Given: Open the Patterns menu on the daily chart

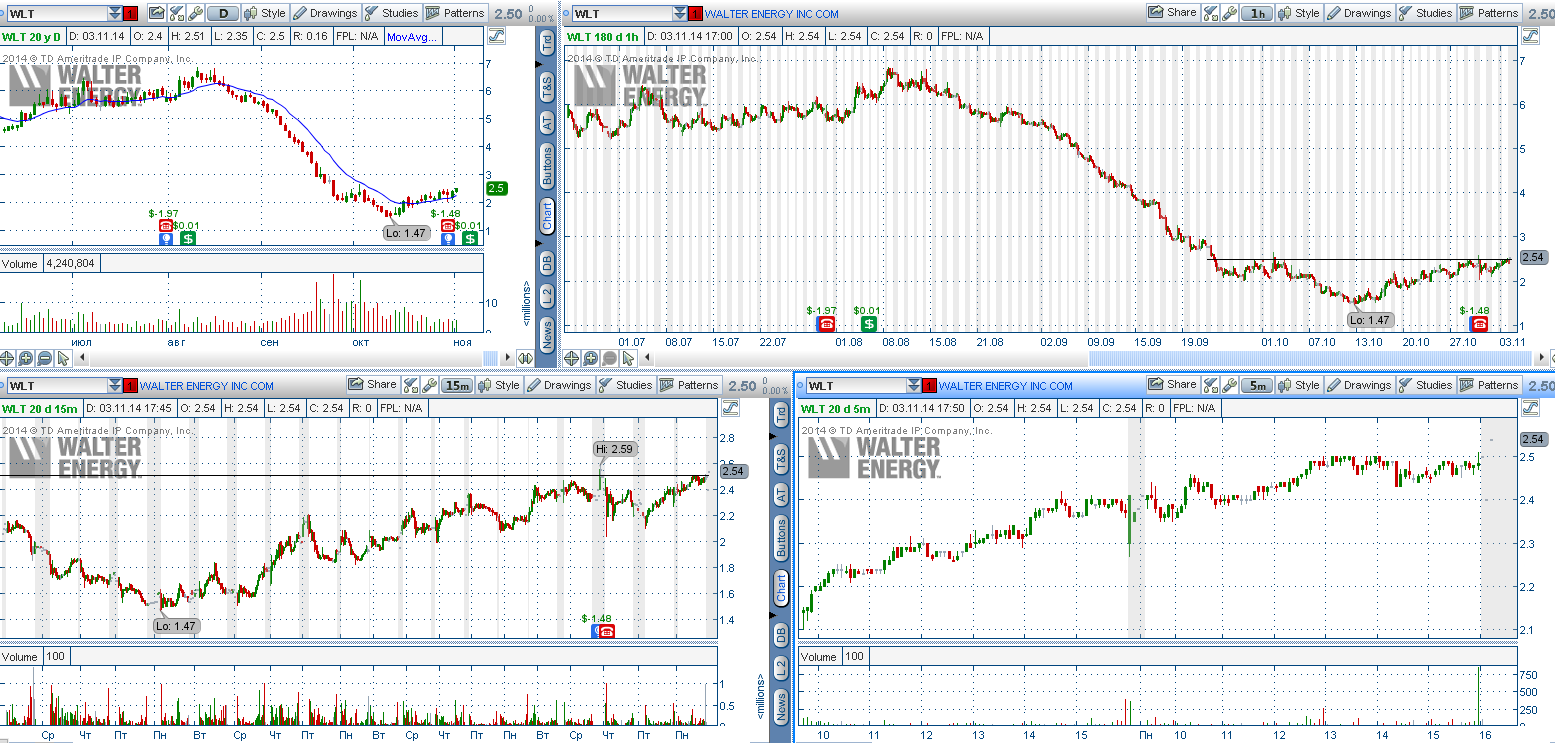Looking at the screenshot, I should (x=455, y=13).
